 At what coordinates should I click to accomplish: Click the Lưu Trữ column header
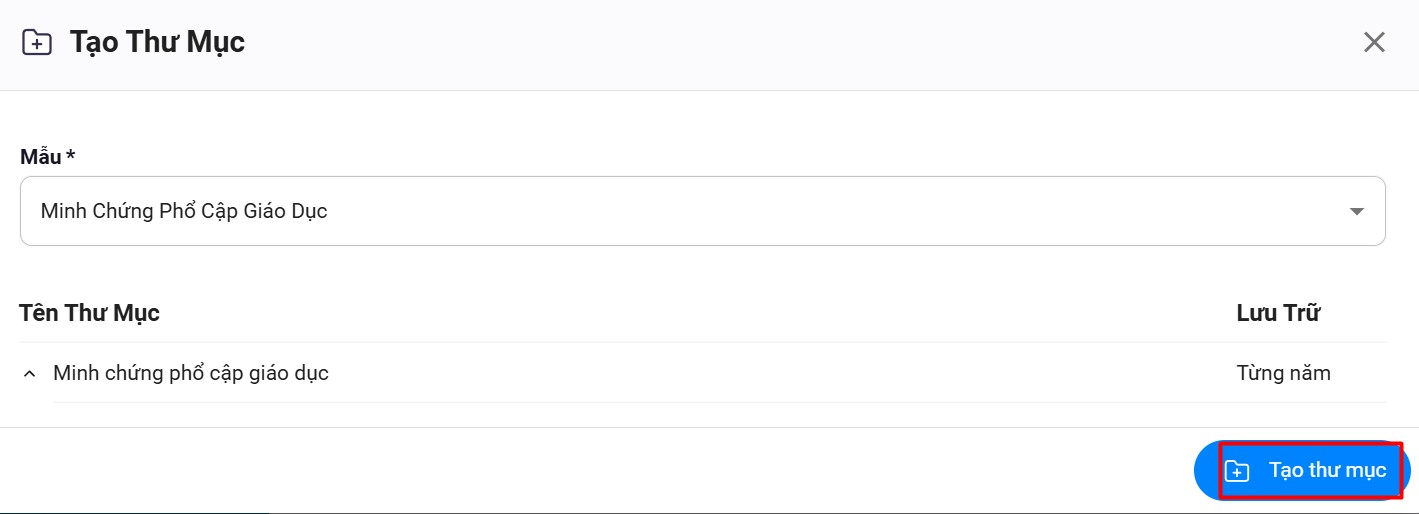coord(1278,313)
